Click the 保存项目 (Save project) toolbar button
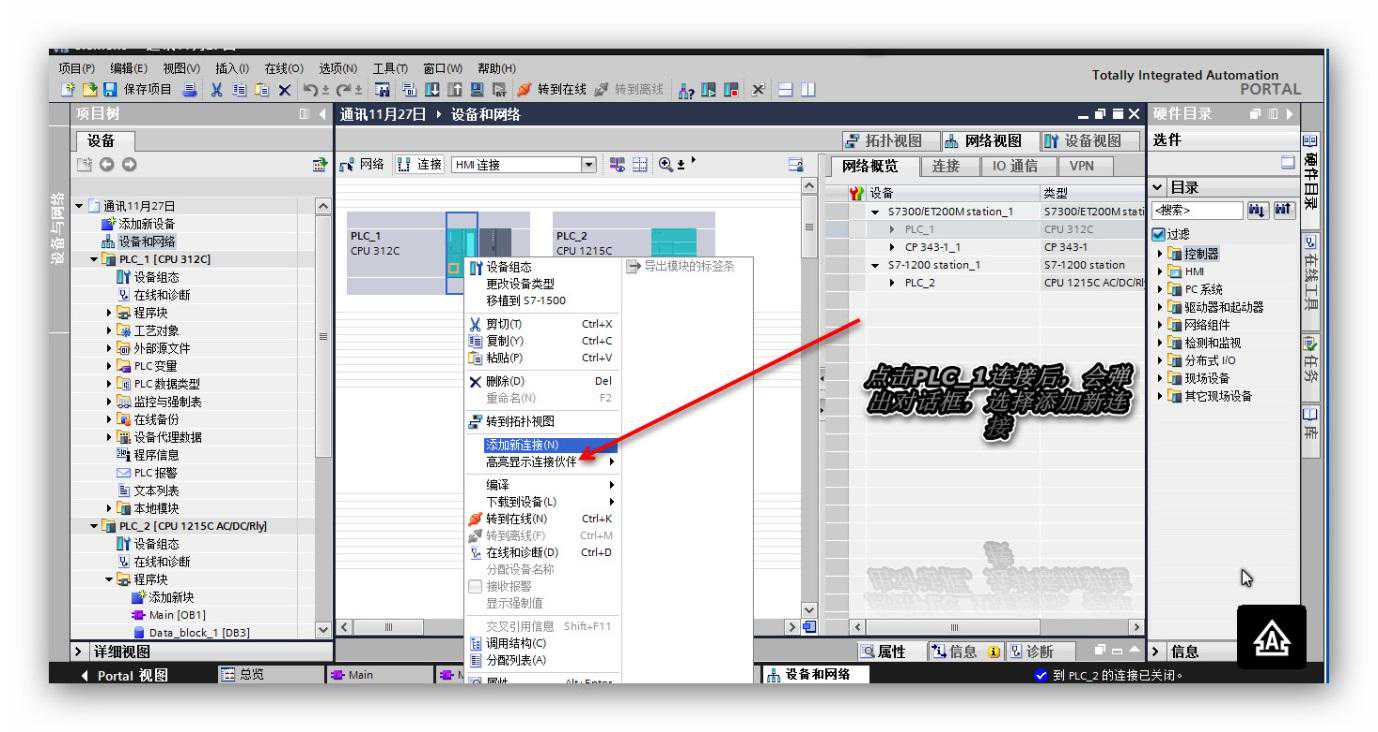 pyautogui.click(x=112, y=90)
